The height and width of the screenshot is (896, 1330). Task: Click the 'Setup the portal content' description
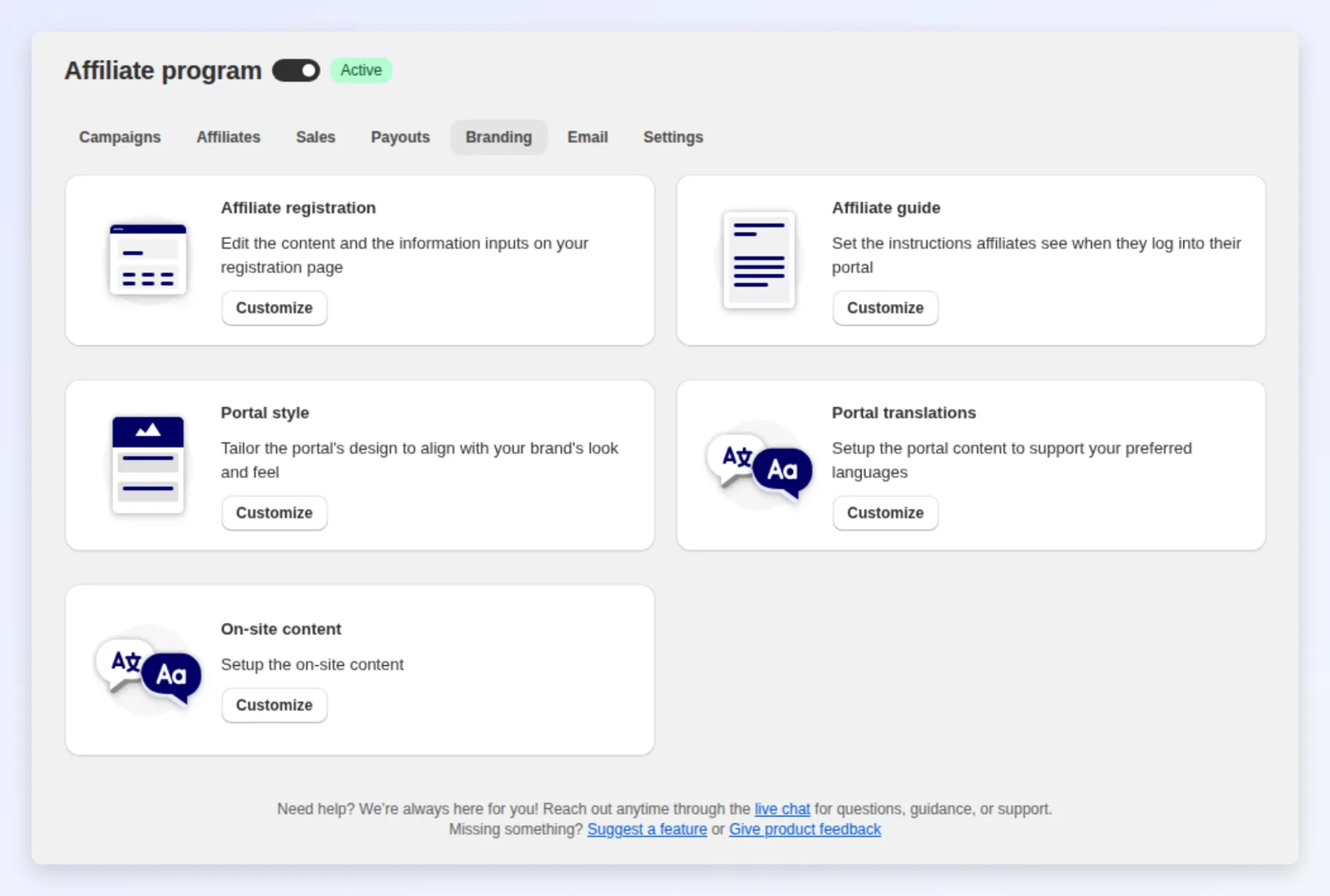(x=1012, y=460)
